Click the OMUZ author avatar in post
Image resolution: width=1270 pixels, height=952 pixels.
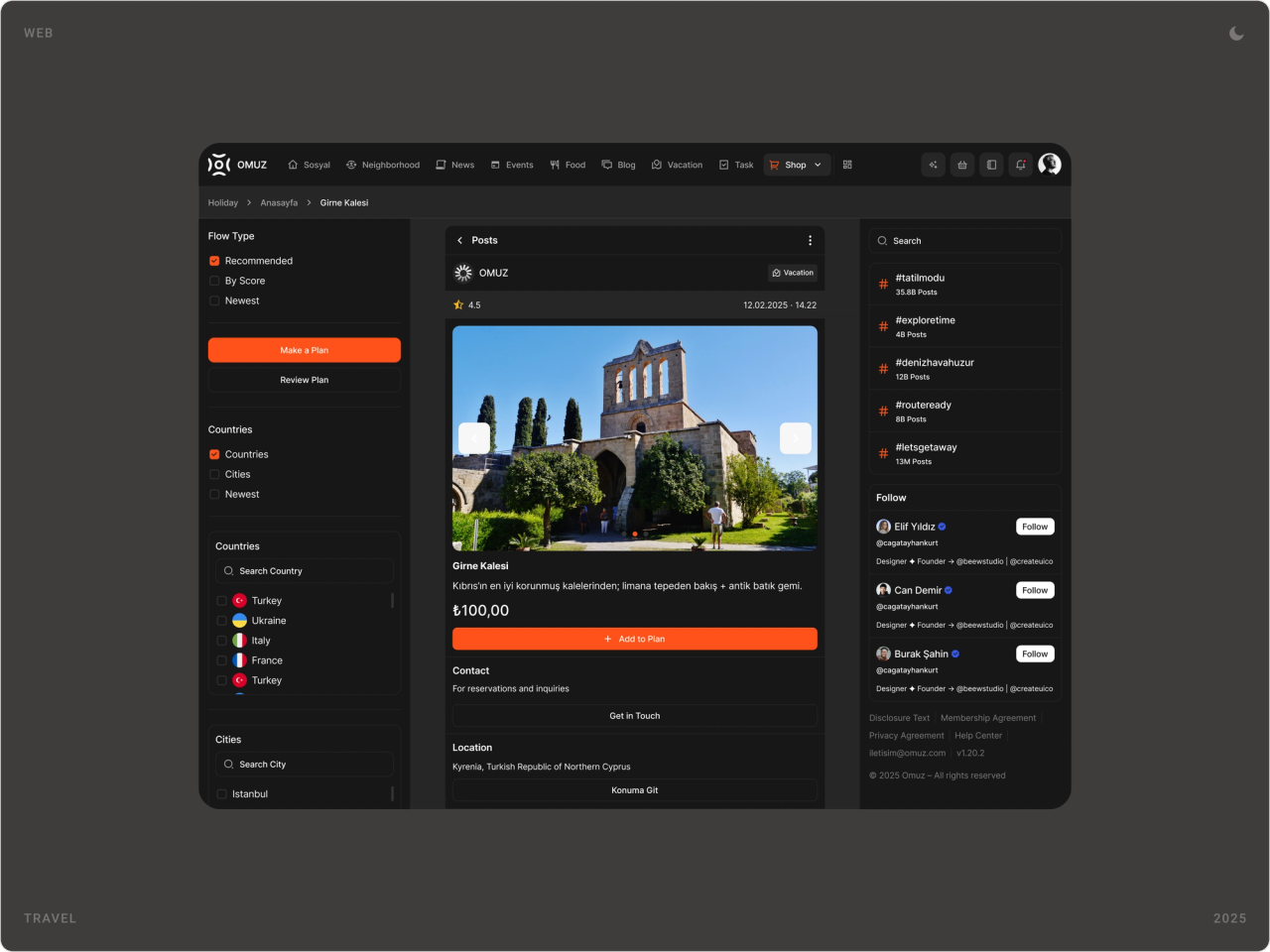point(463,273)
